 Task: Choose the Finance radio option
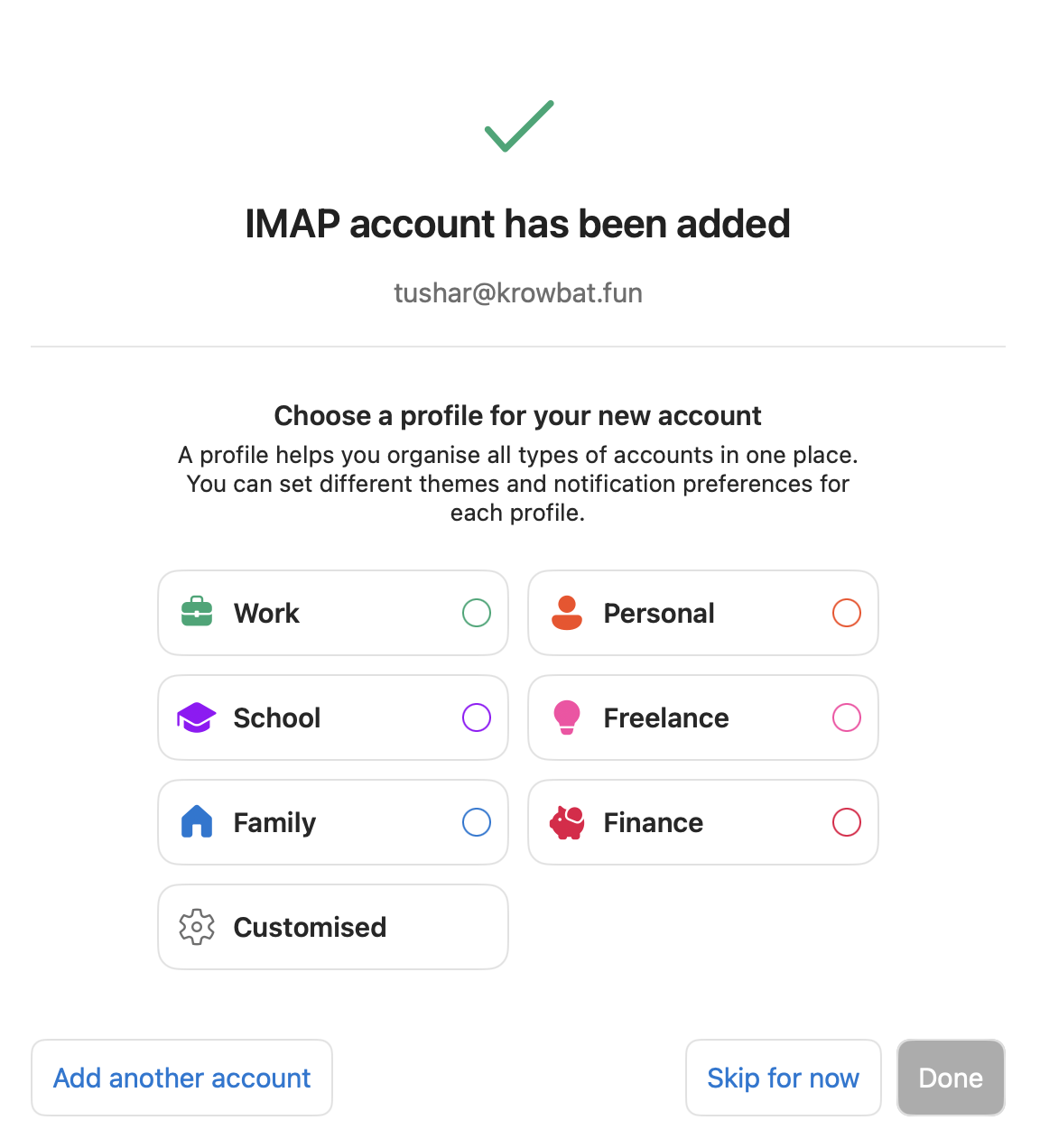click(847, 822)
